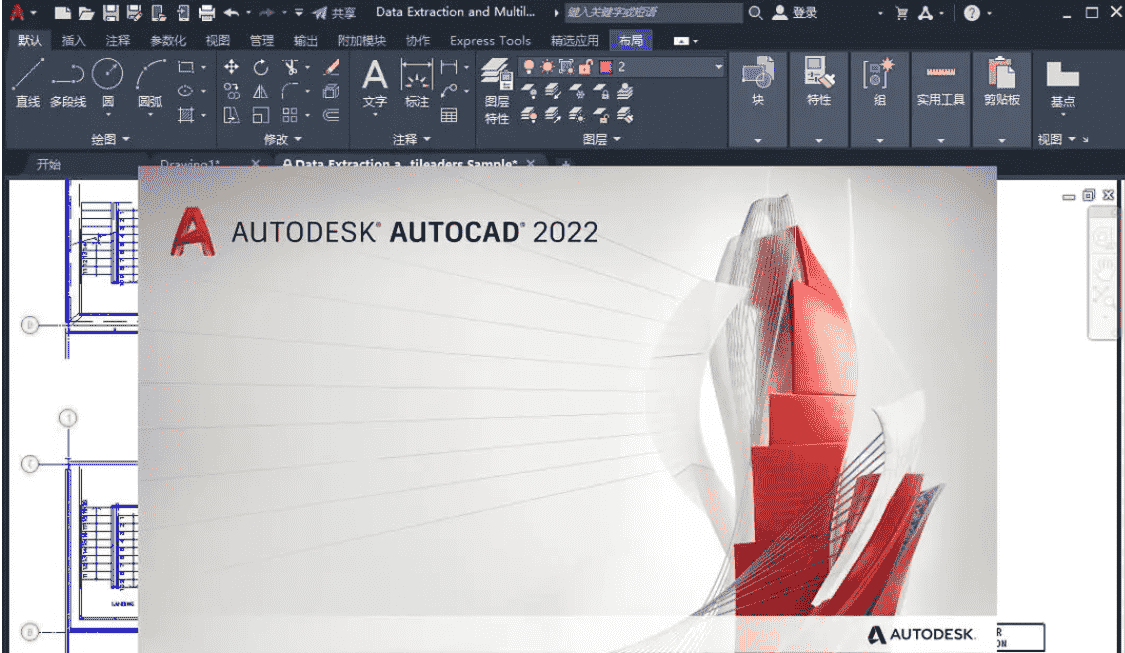The height and width of the screenshot is (653, 1125).
Task: Toggle the layer on/off lightbulb icon
Action: point(530,67)
